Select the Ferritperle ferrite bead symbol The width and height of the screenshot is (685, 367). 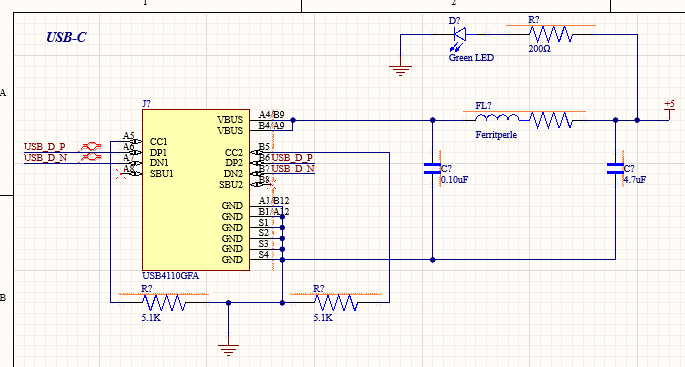coord(524,119)
